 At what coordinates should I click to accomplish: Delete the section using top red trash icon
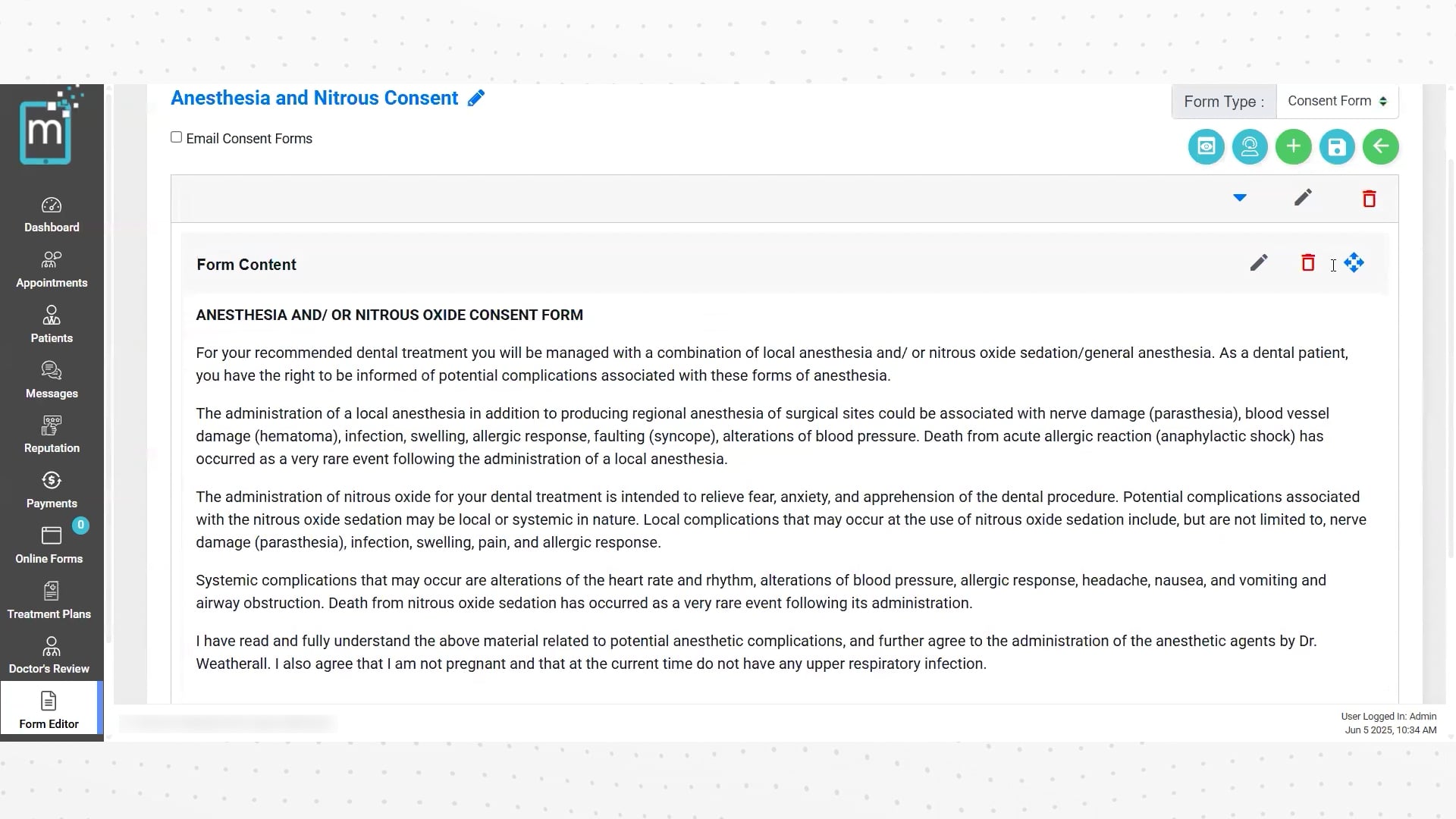[x=1369, y=199]
